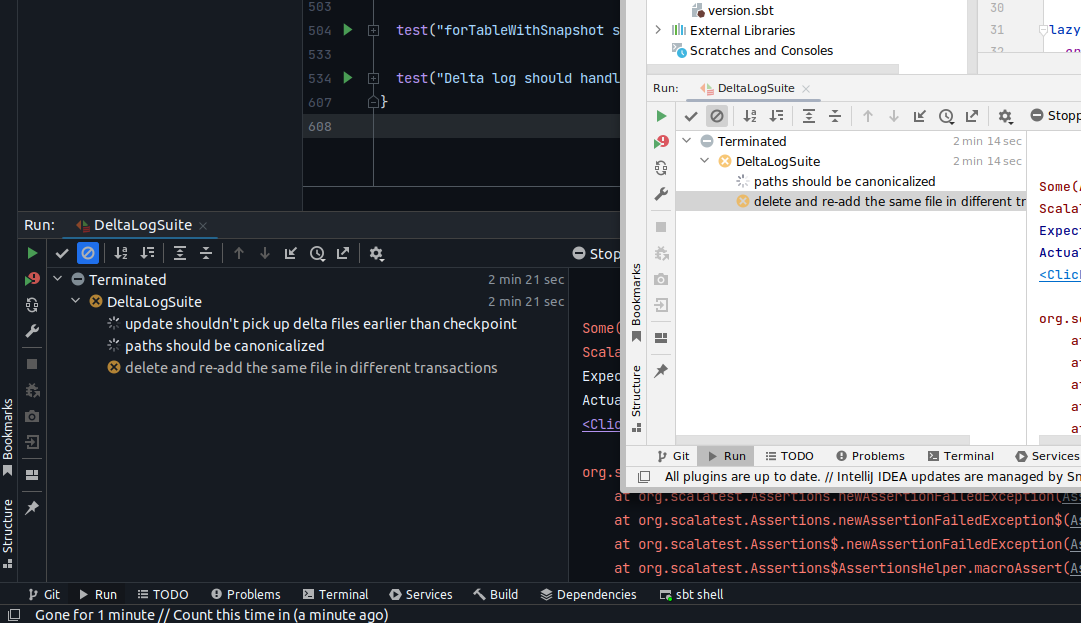Click the Expand All icon in the test tree toolbar

point(180,254)
